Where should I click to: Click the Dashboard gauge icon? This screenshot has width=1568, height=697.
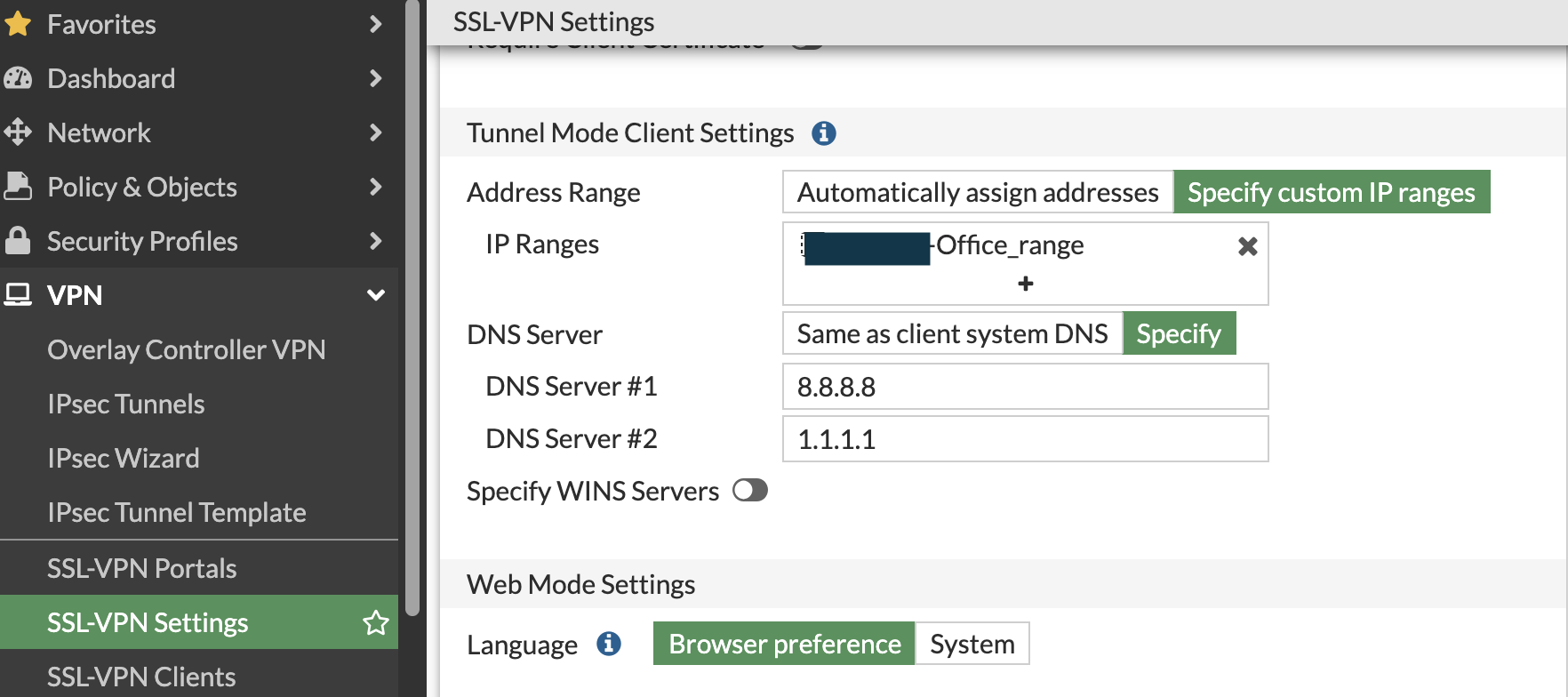click(x=18, y=78)
